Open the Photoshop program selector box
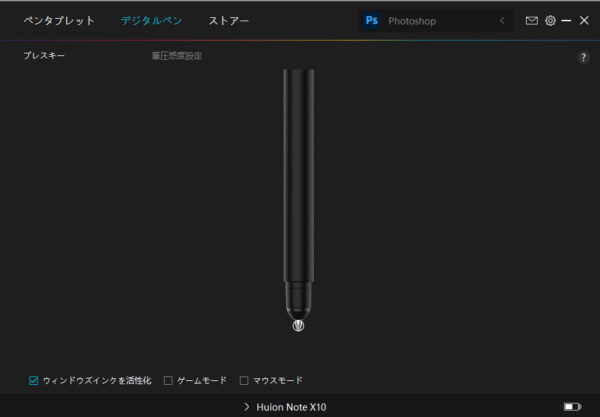 [x=436, y=21]
